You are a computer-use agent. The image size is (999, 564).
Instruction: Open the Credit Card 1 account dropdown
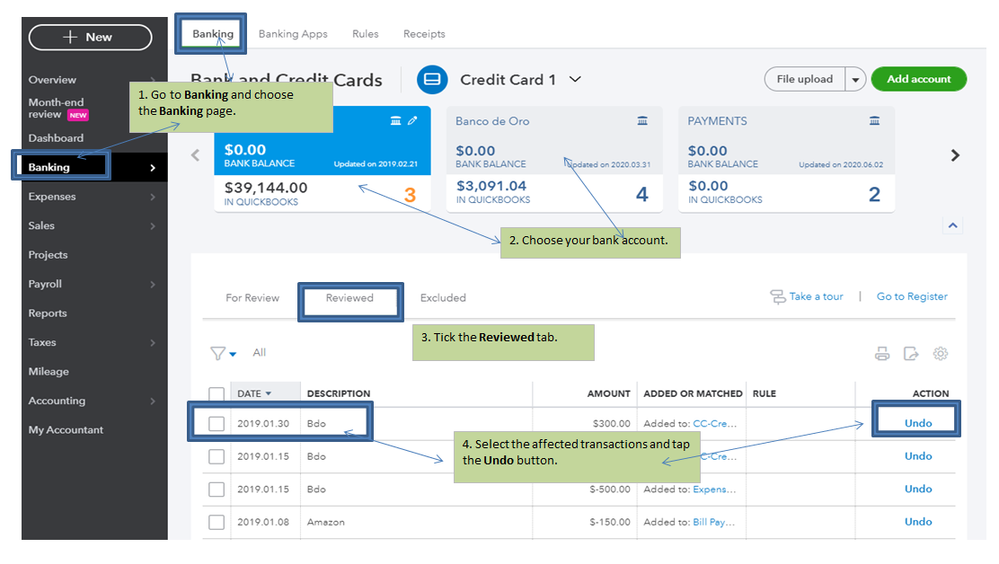point(575,80)
